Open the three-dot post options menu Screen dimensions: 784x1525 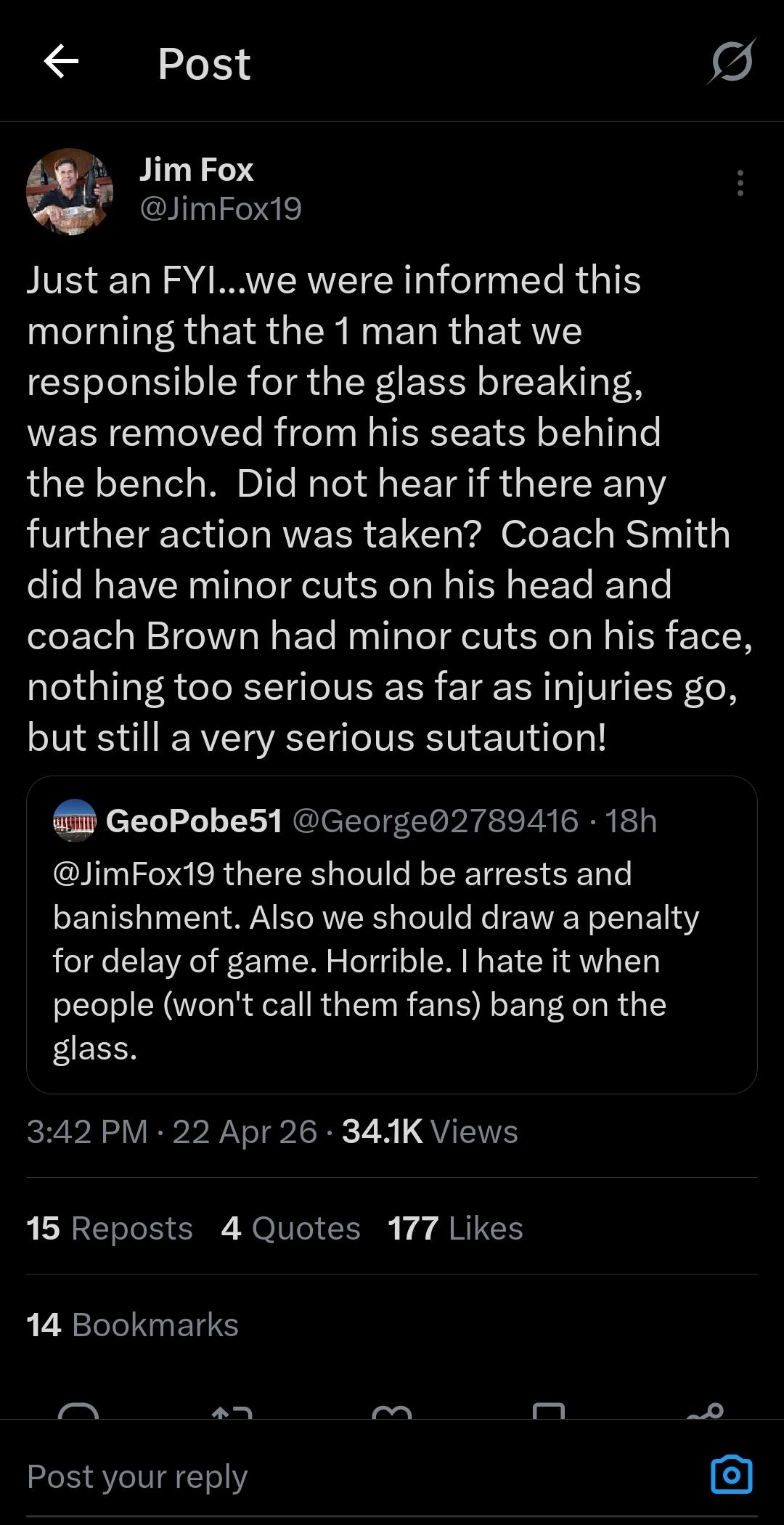[740, 183]
